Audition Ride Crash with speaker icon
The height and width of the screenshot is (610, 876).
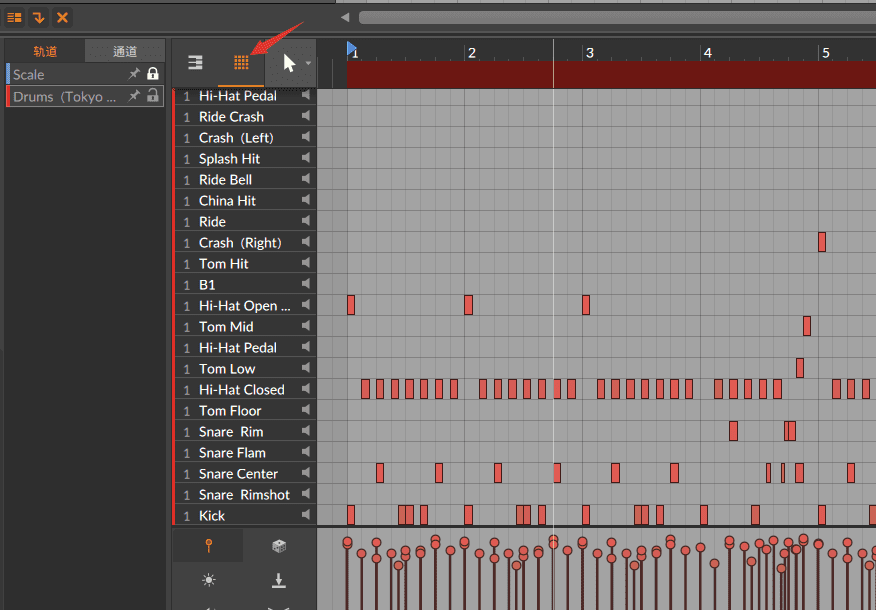click(306, 116)
